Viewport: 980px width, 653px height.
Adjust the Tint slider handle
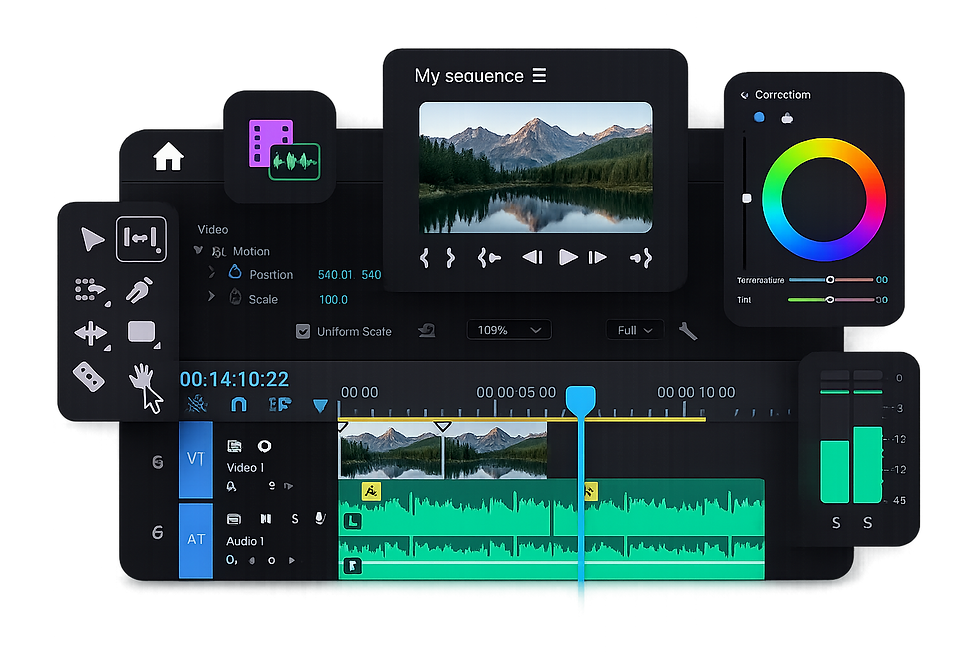point(830,300)
